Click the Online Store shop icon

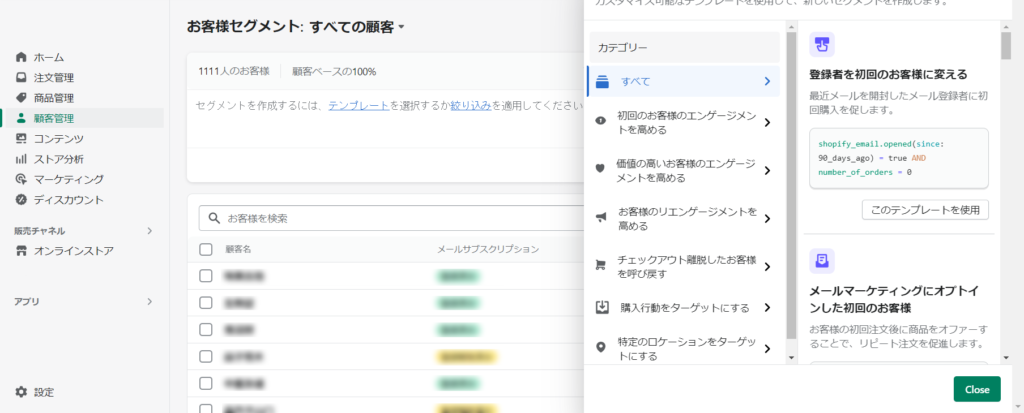[21, 251]
